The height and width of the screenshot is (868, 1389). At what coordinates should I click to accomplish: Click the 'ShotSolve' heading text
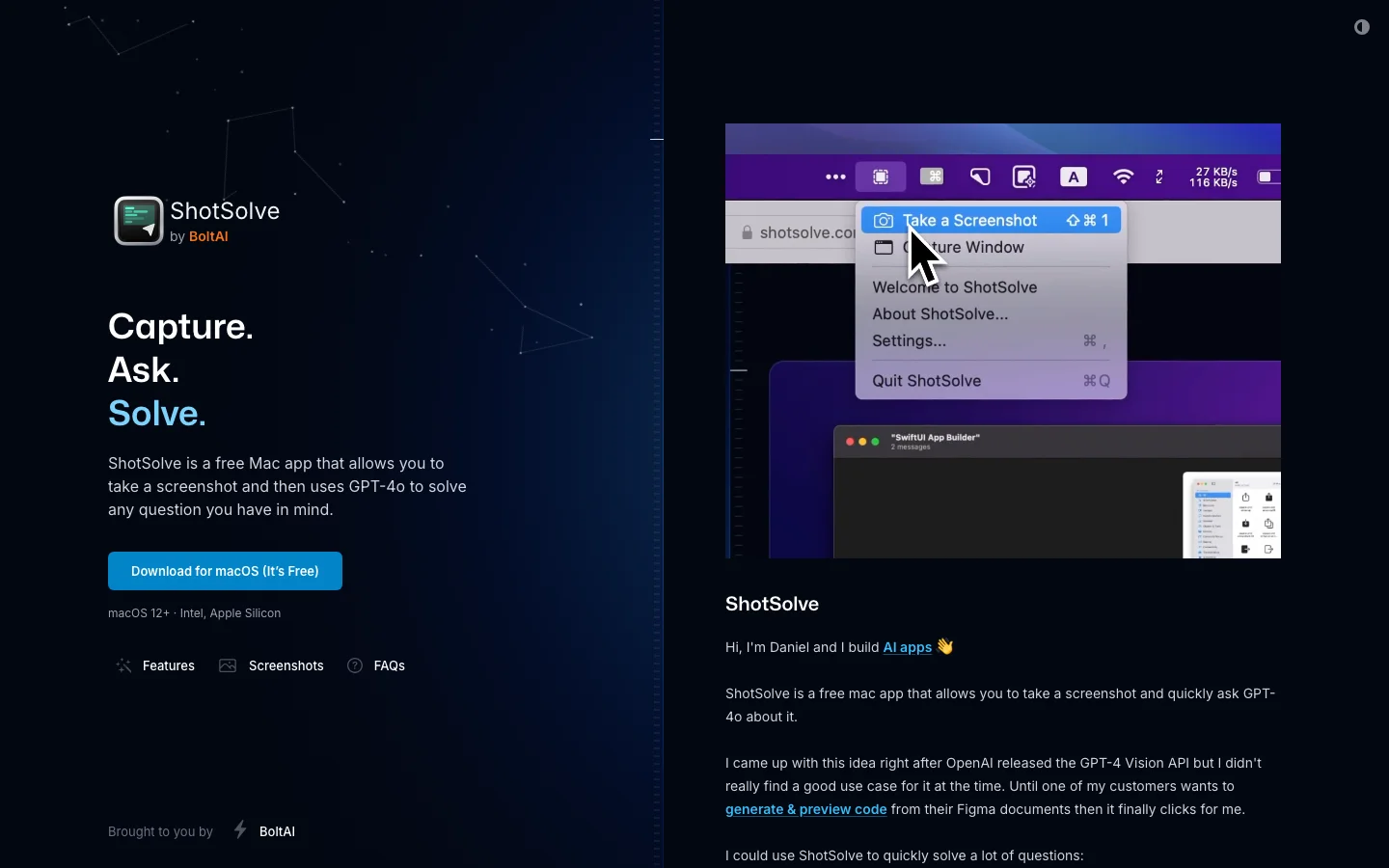click(773, 605)
